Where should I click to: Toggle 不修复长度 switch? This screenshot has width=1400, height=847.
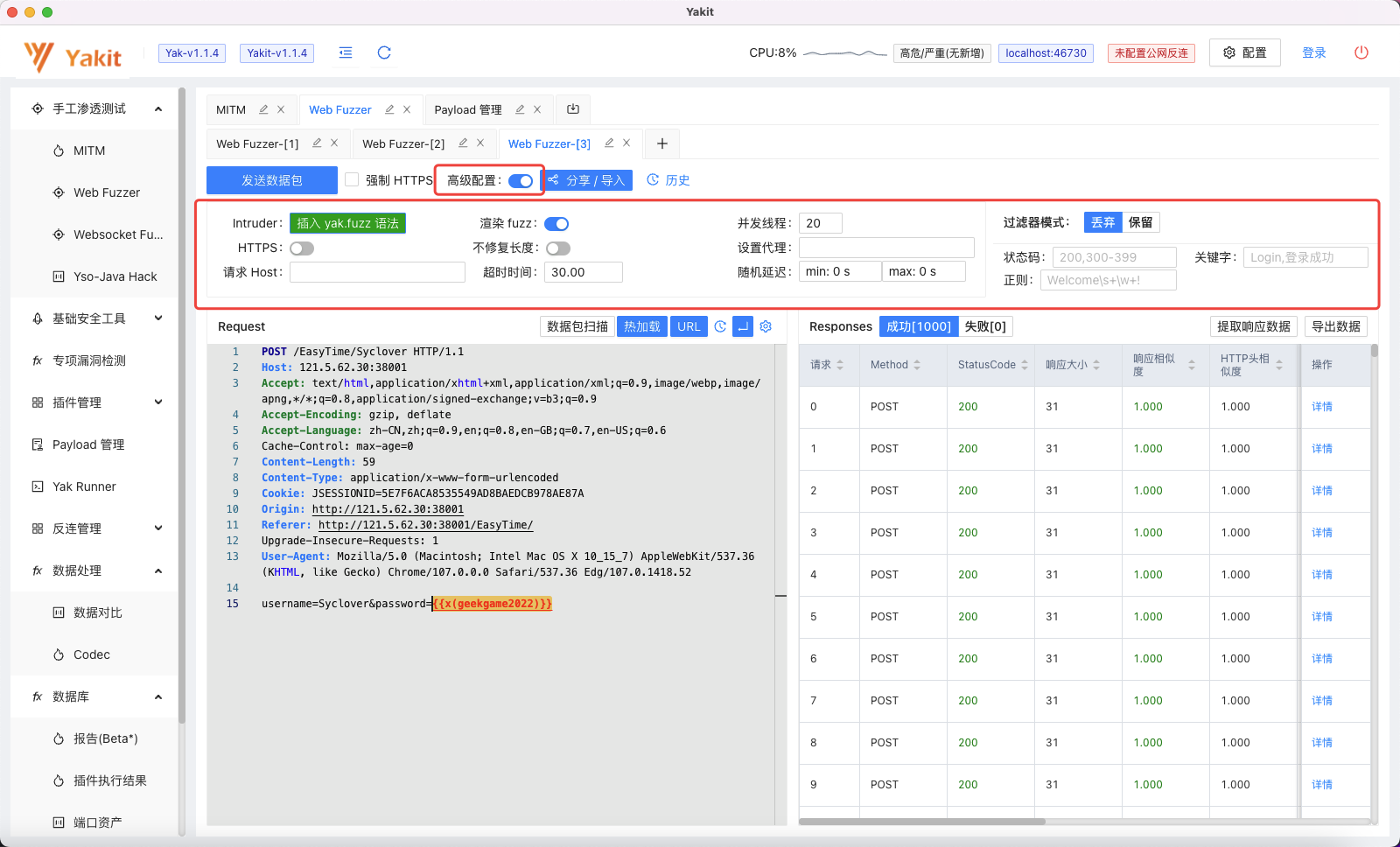click(558, 248)
